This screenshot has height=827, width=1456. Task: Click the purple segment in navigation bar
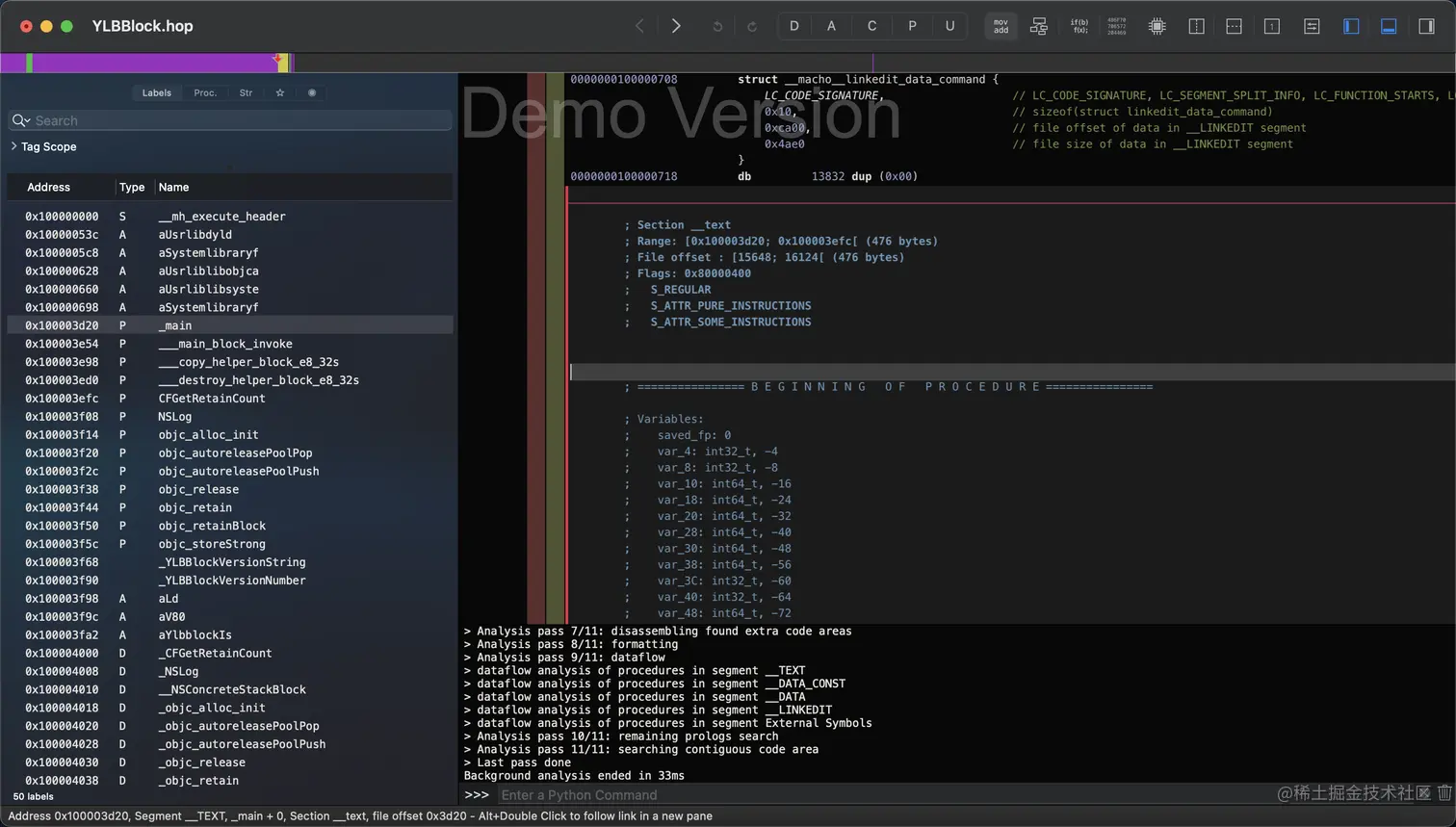tap(154, 63)
